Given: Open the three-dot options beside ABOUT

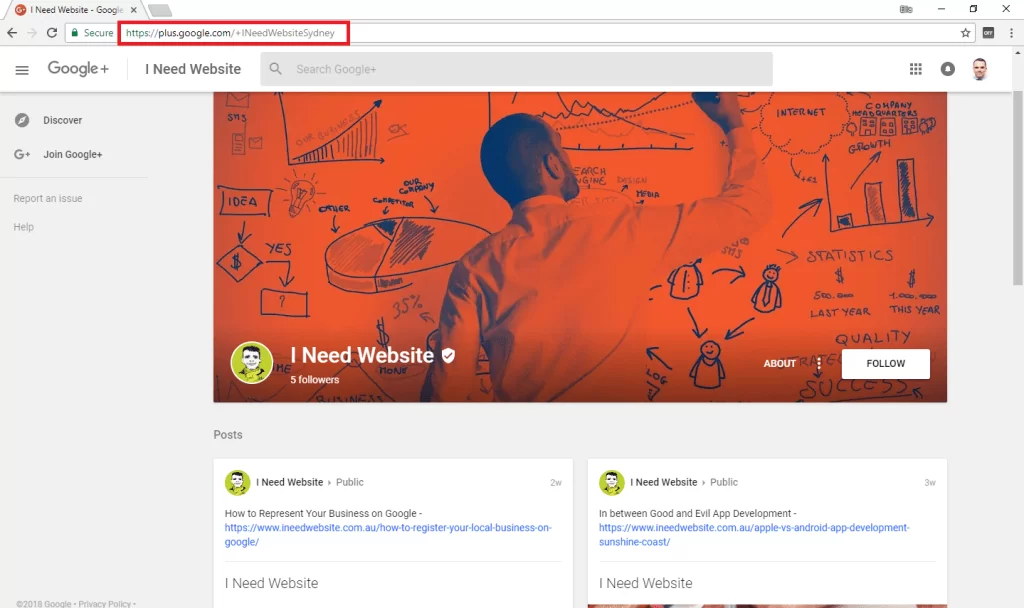Looking at the screenshot, I should pos(819,364).
